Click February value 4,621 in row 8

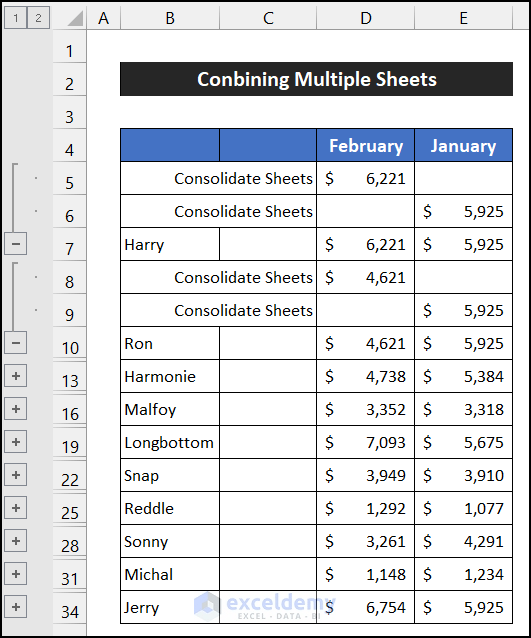point(365,277)
